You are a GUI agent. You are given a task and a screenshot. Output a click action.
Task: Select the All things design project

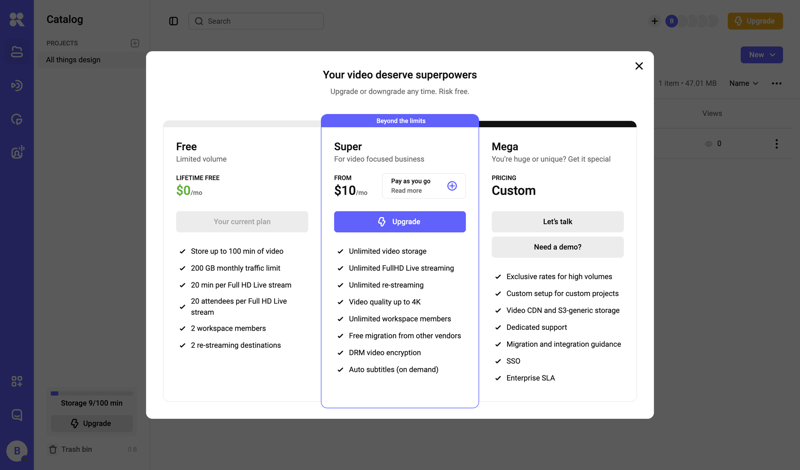pos(73,60)
